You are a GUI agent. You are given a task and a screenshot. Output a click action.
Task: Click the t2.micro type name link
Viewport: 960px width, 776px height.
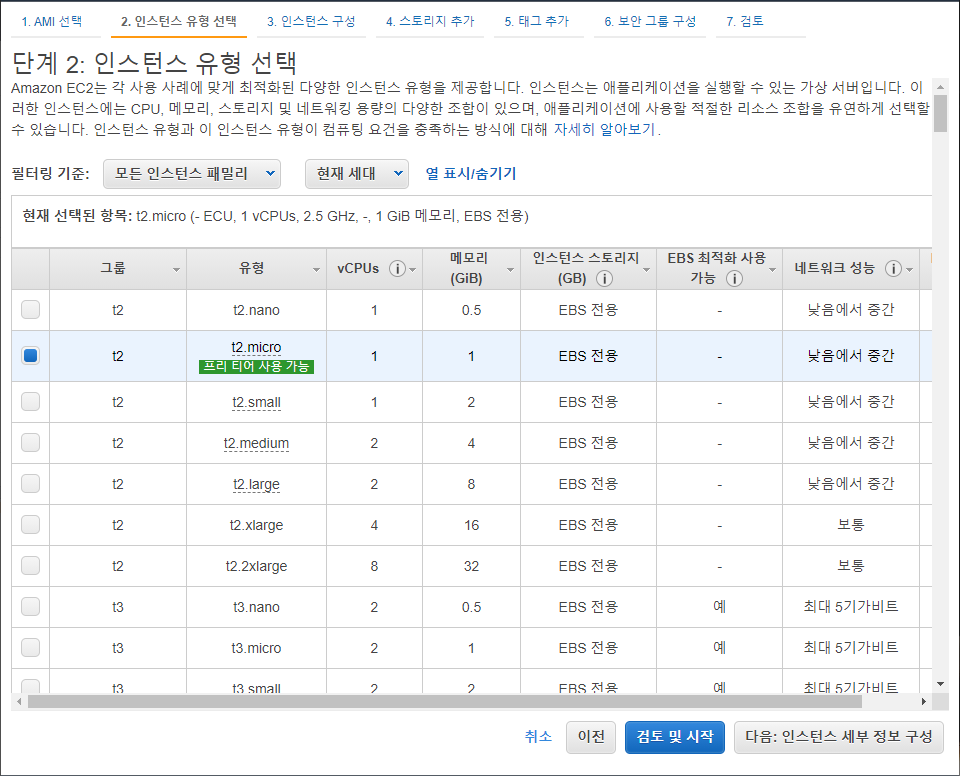(x=257, y=347)
